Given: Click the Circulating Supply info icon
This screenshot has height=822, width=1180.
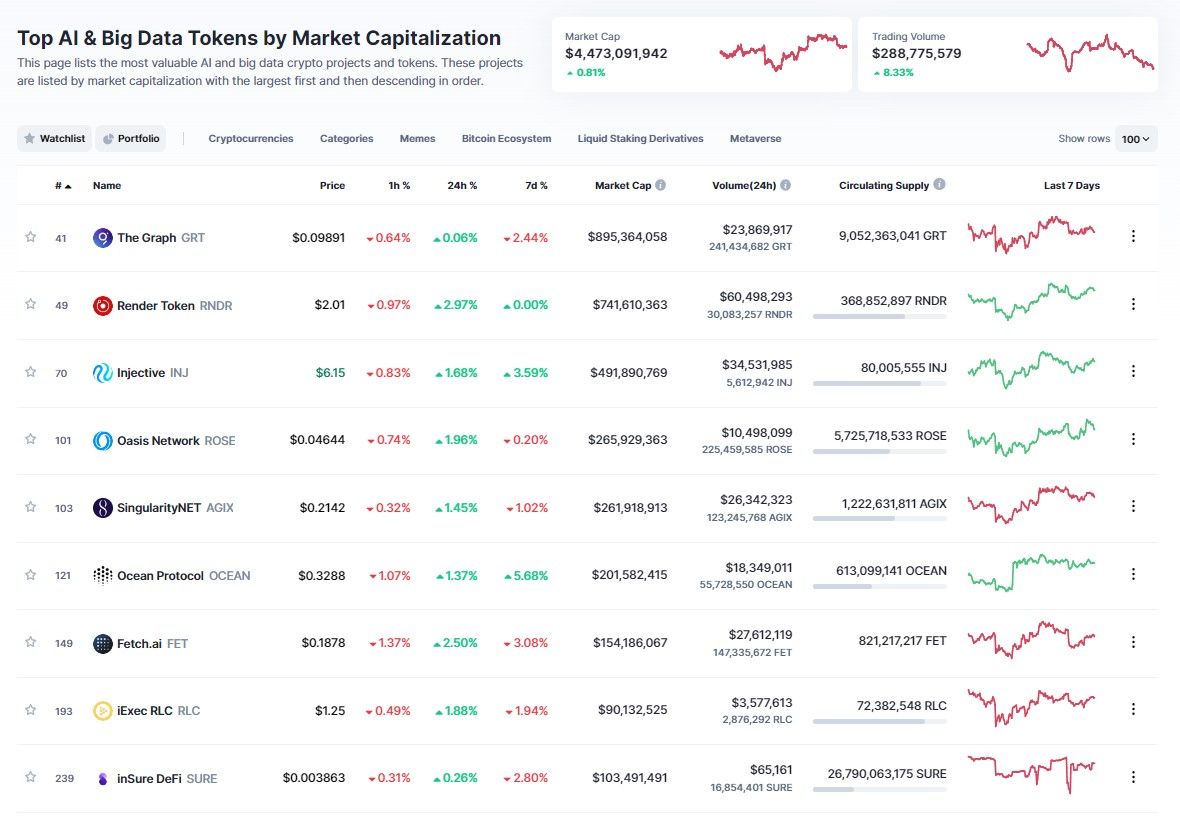Looking at the screenshot, I should point(940,185).
